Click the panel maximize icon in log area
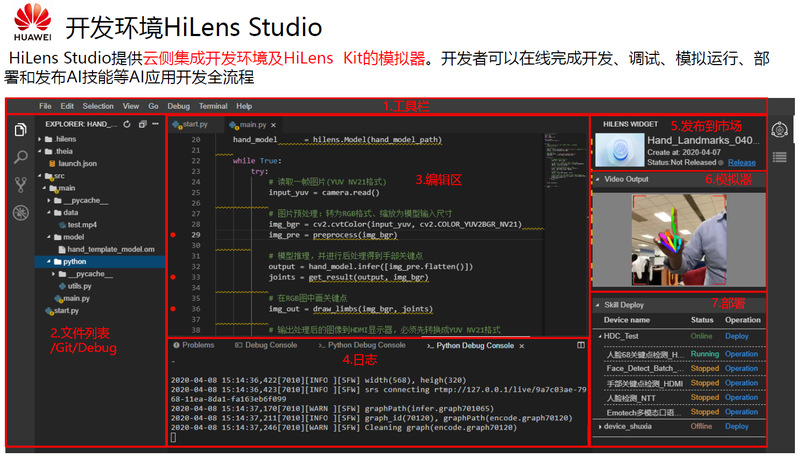 point(580,345)
